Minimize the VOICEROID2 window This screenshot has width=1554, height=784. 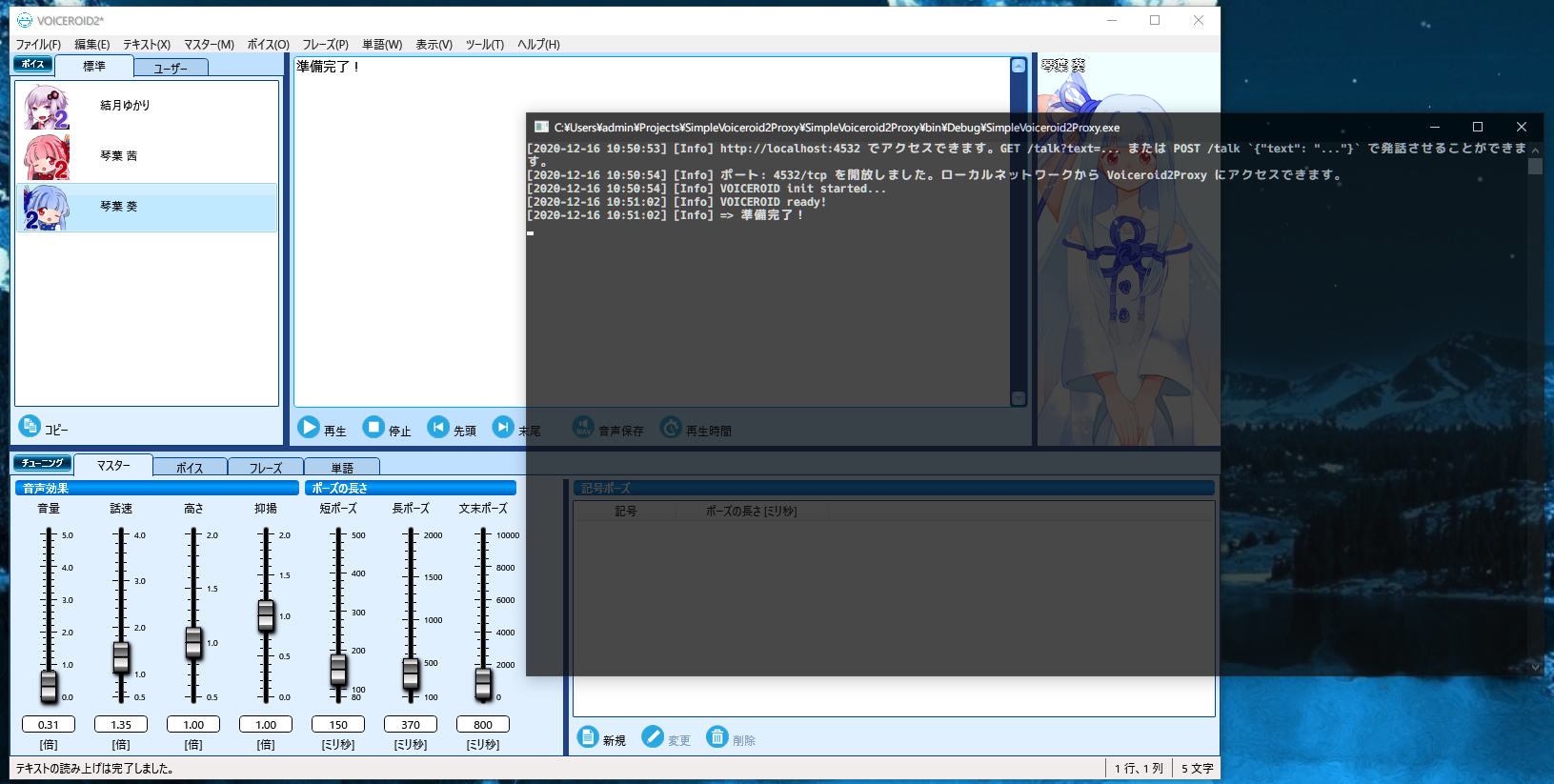pos(1111,20)
